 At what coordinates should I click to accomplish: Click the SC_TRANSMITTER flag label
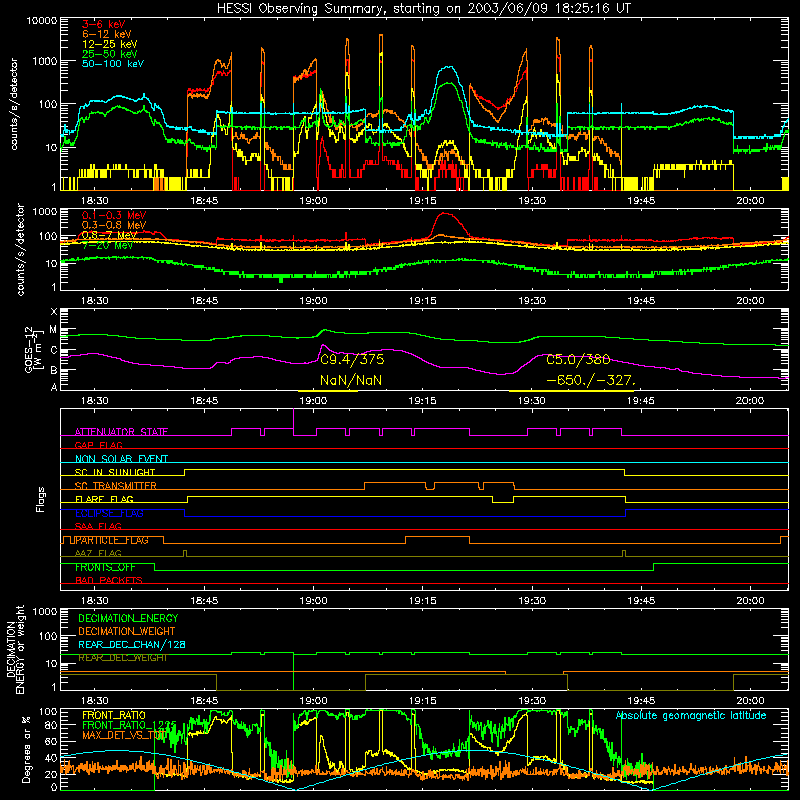(x=115, y=486)
